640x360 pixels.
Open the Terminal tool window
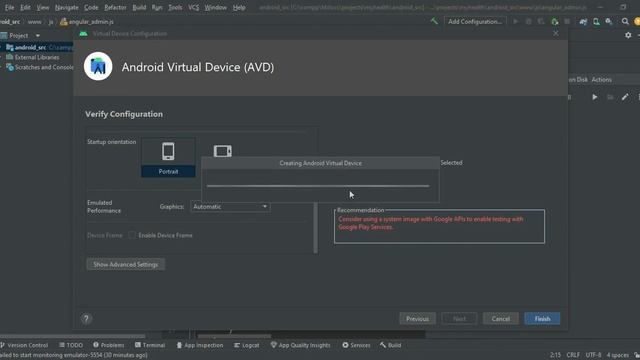pos(150,345)
